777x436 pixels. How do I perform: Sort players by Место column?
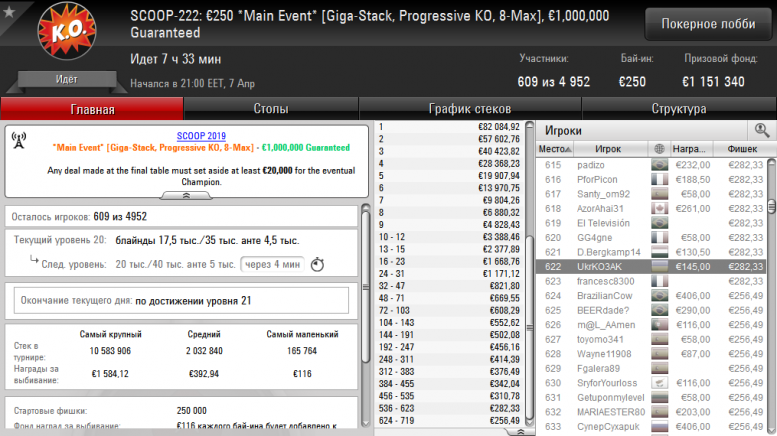(x=555, y=149)
